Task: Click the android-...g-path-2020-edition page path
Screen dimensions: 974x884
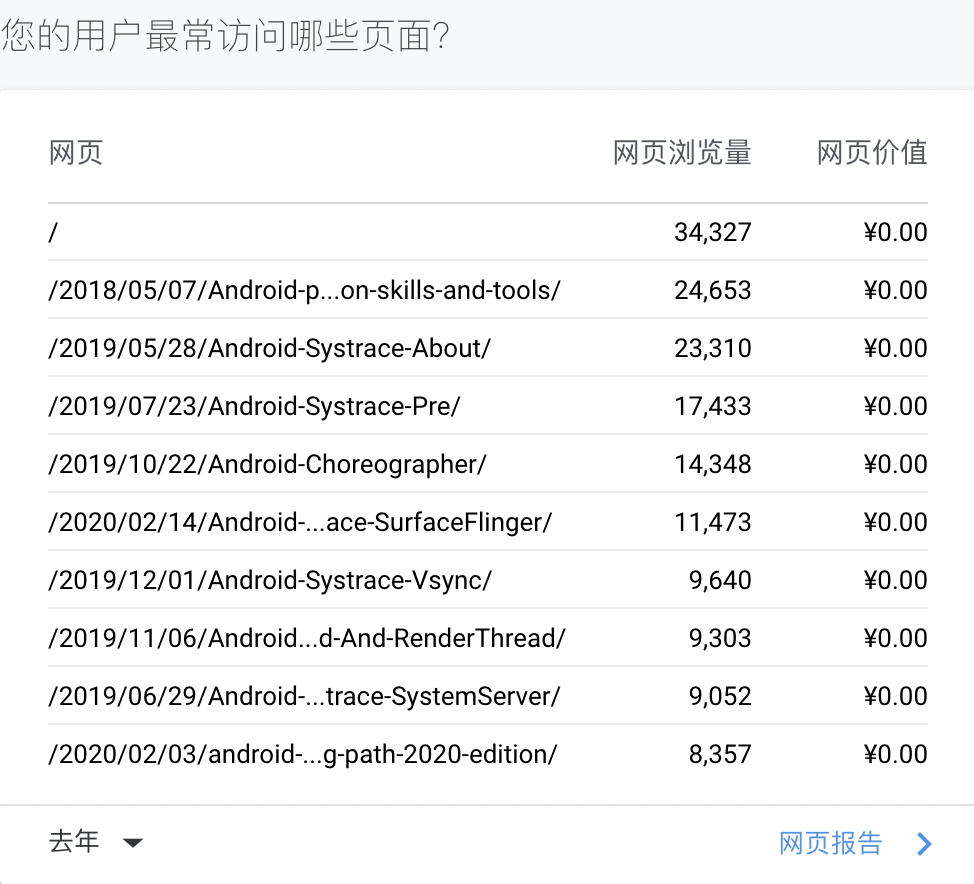Action: click(x=302, y=754)
